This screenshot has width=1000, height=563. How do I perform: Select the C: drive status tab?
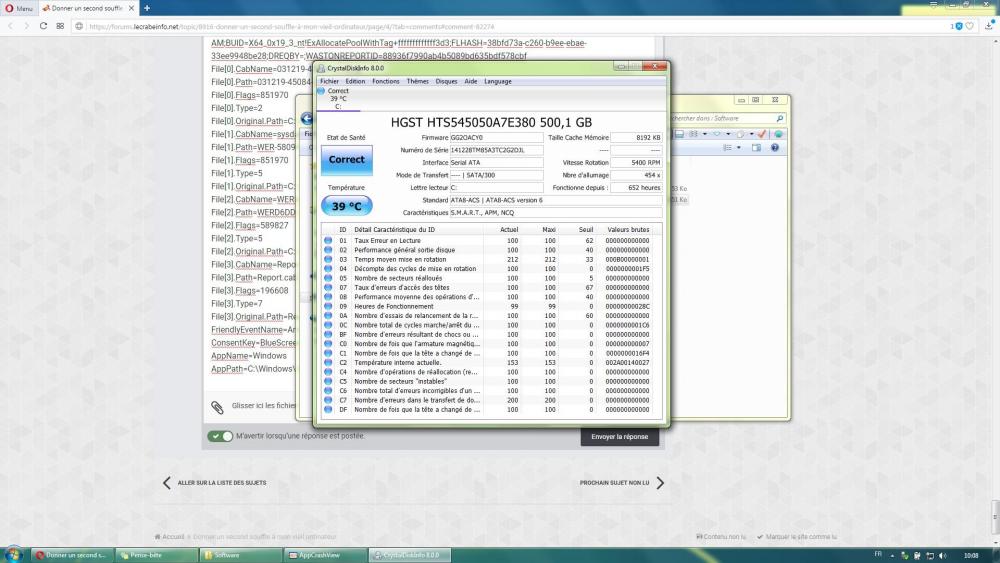[338, 98]
